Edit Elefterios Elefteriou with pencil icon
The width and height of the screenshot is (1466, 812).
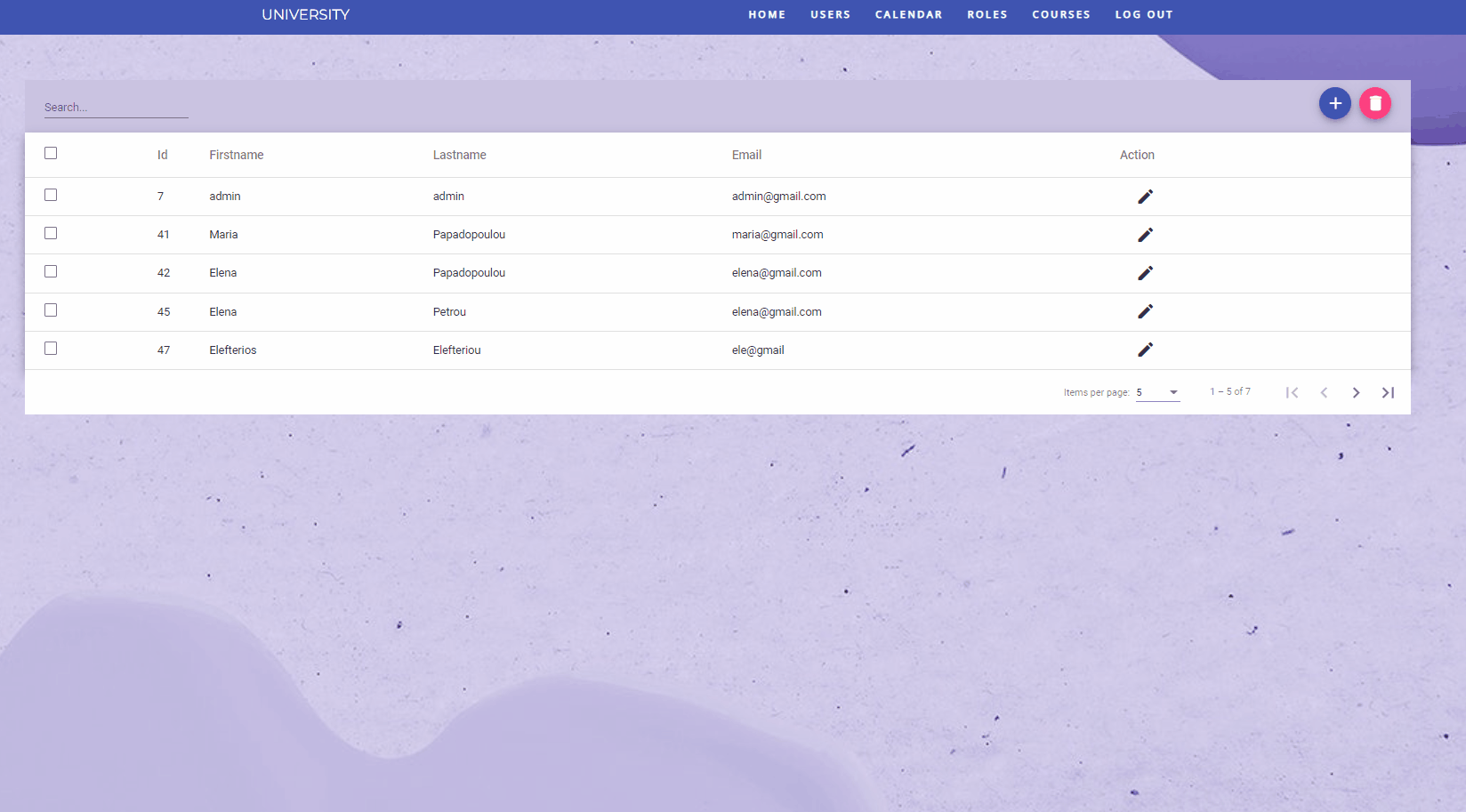pos(1145,350)
